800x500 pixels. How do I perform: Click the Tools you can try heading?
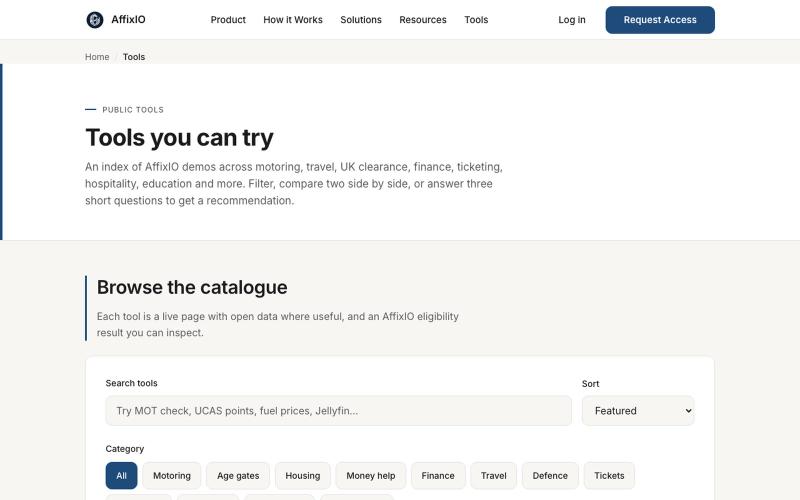(179, 138)
